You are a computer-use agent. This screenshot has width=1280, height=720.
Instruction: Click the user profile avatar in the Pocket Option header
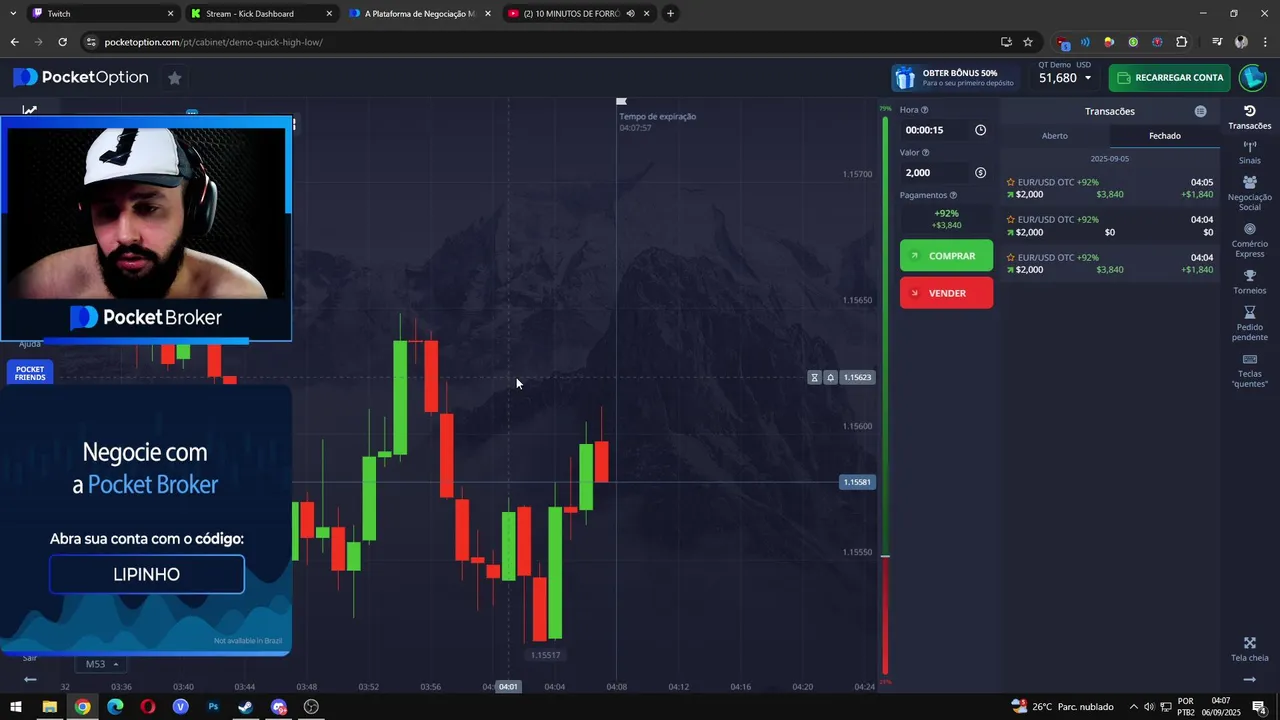point(1252,77)
